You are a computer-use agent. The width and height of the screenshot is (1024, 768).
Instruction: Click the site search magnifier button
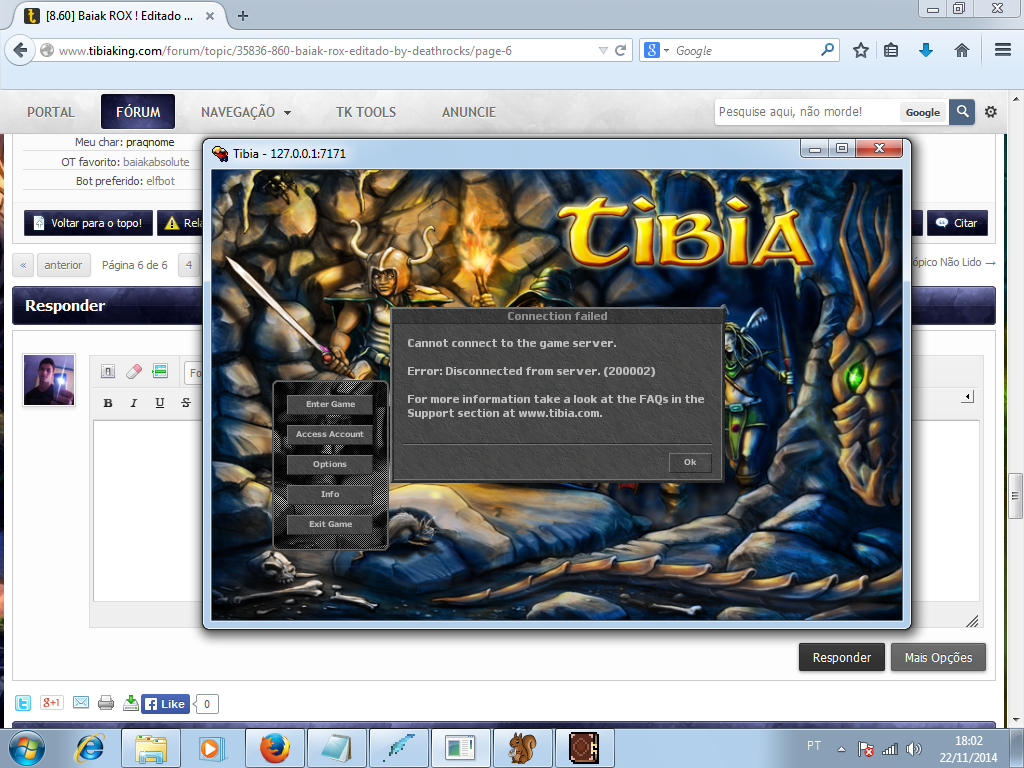(962, 112)
